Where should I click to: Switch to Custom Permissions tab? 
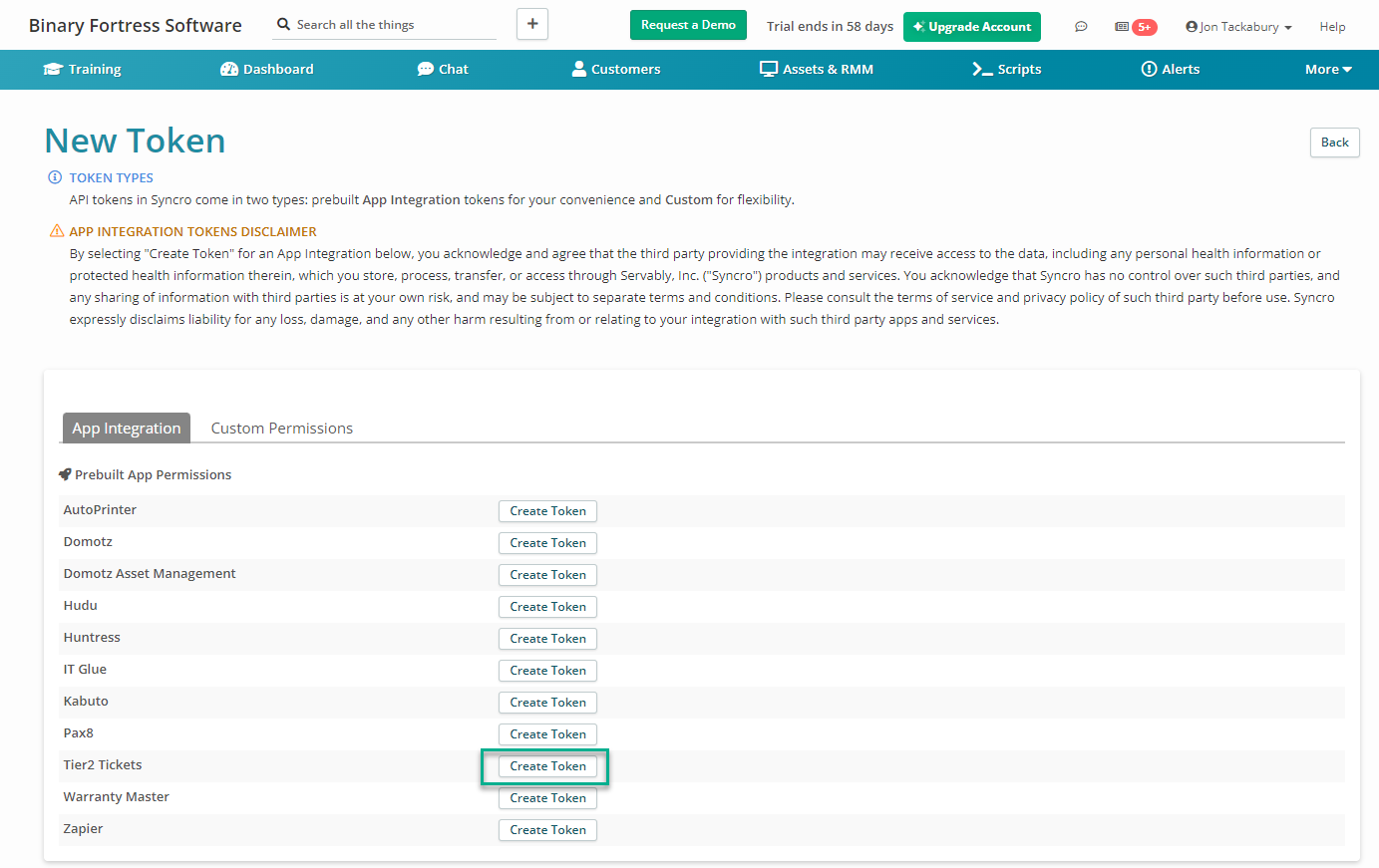coord(282,429)
